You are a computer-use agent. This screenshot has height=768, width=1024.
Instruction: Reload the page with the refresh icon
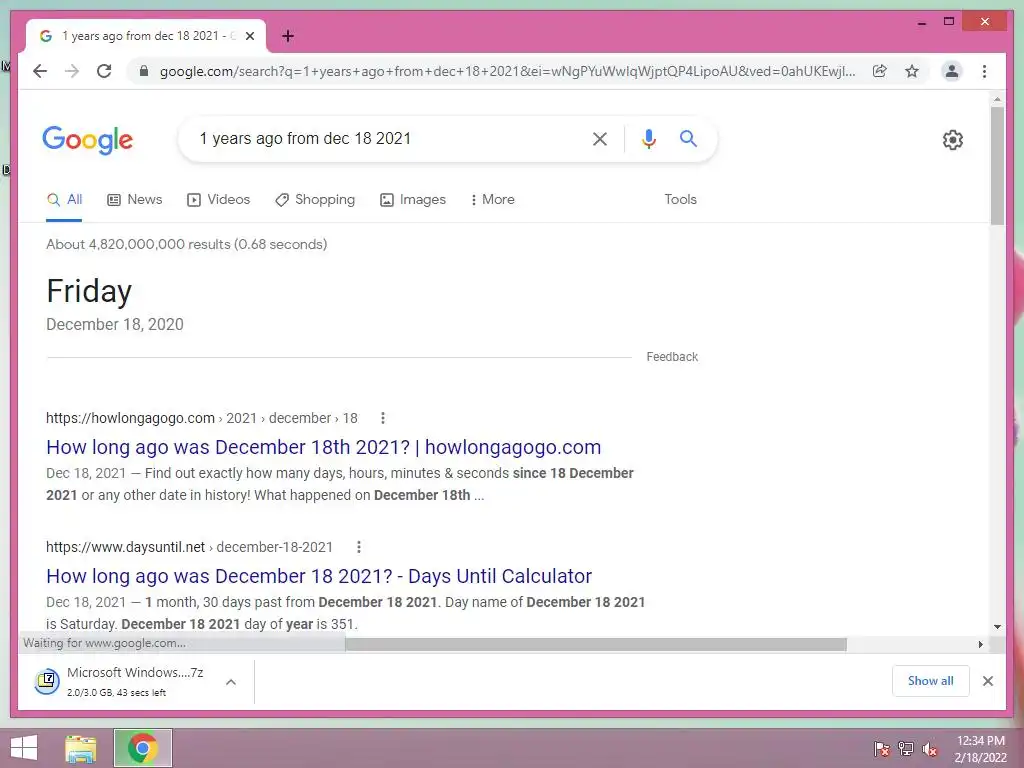pos(104,71)
